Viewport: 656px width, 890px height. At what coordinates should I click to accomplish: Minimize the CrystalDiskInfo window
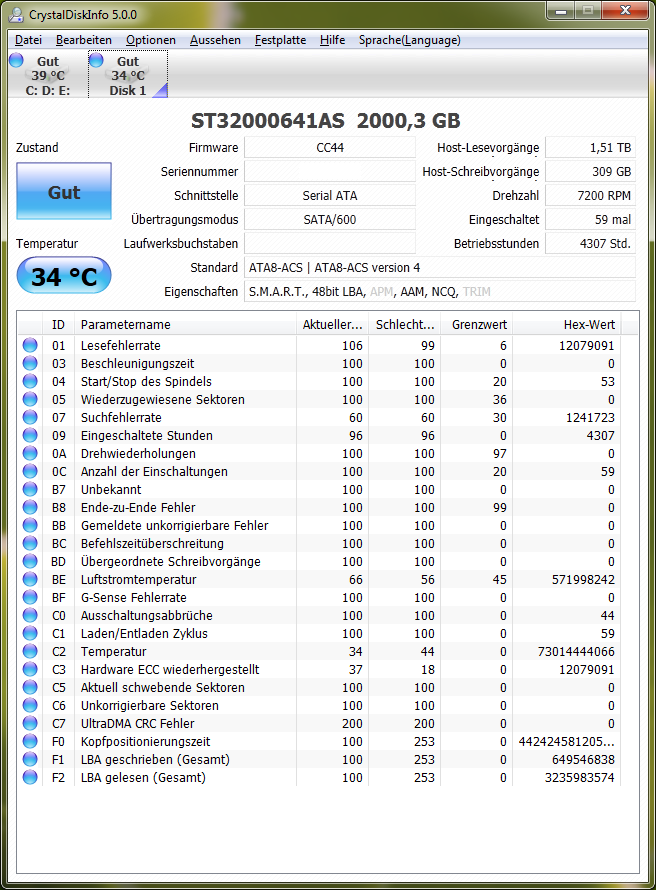561,11
